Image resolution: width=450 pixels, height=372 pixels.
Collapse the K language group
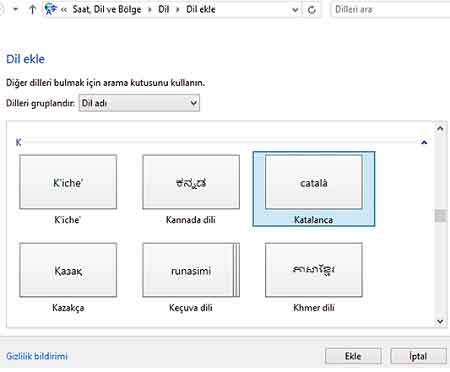[x=424, y=142]
